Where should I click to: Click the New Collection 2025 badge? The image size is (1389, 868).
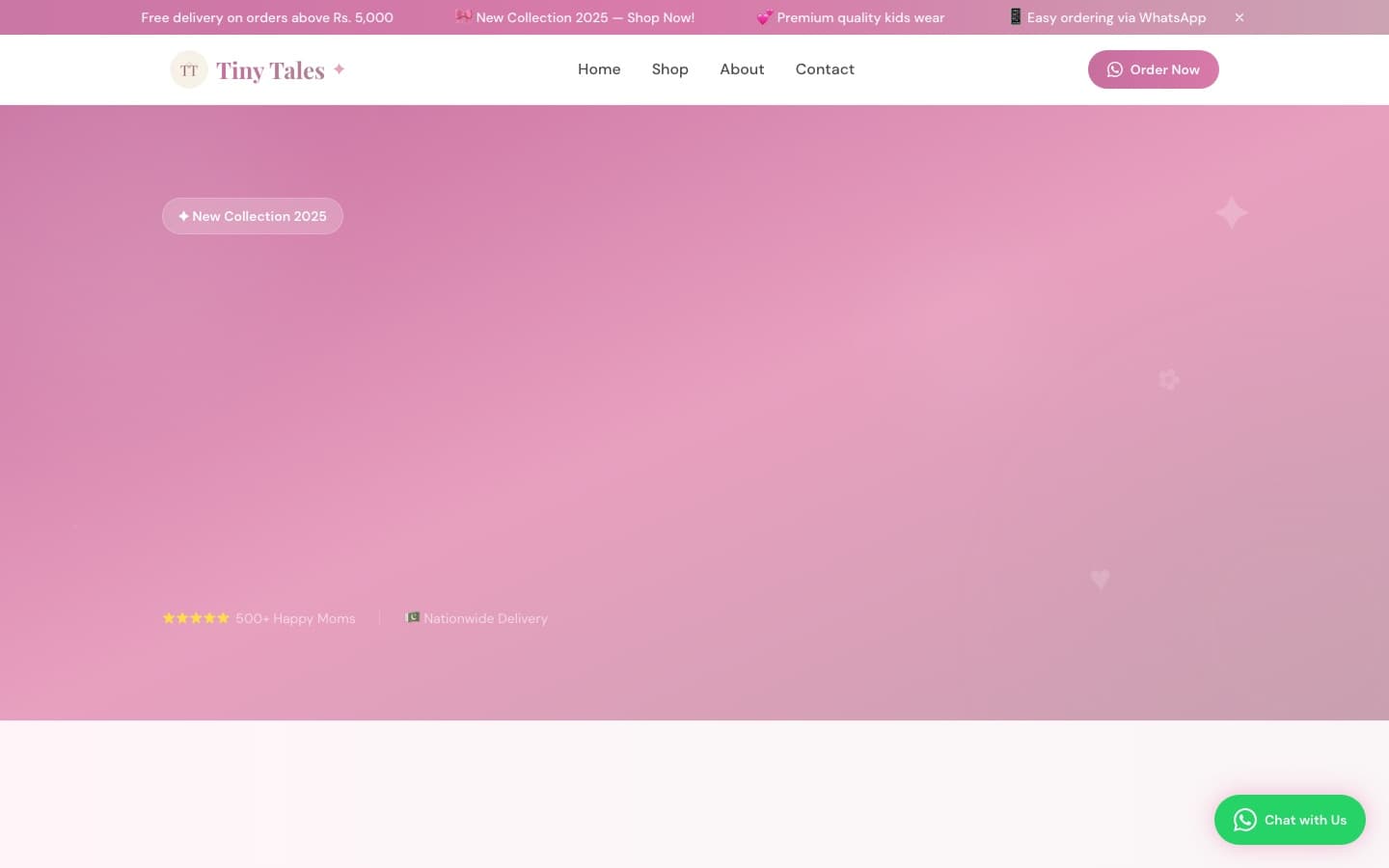point(253,216)
